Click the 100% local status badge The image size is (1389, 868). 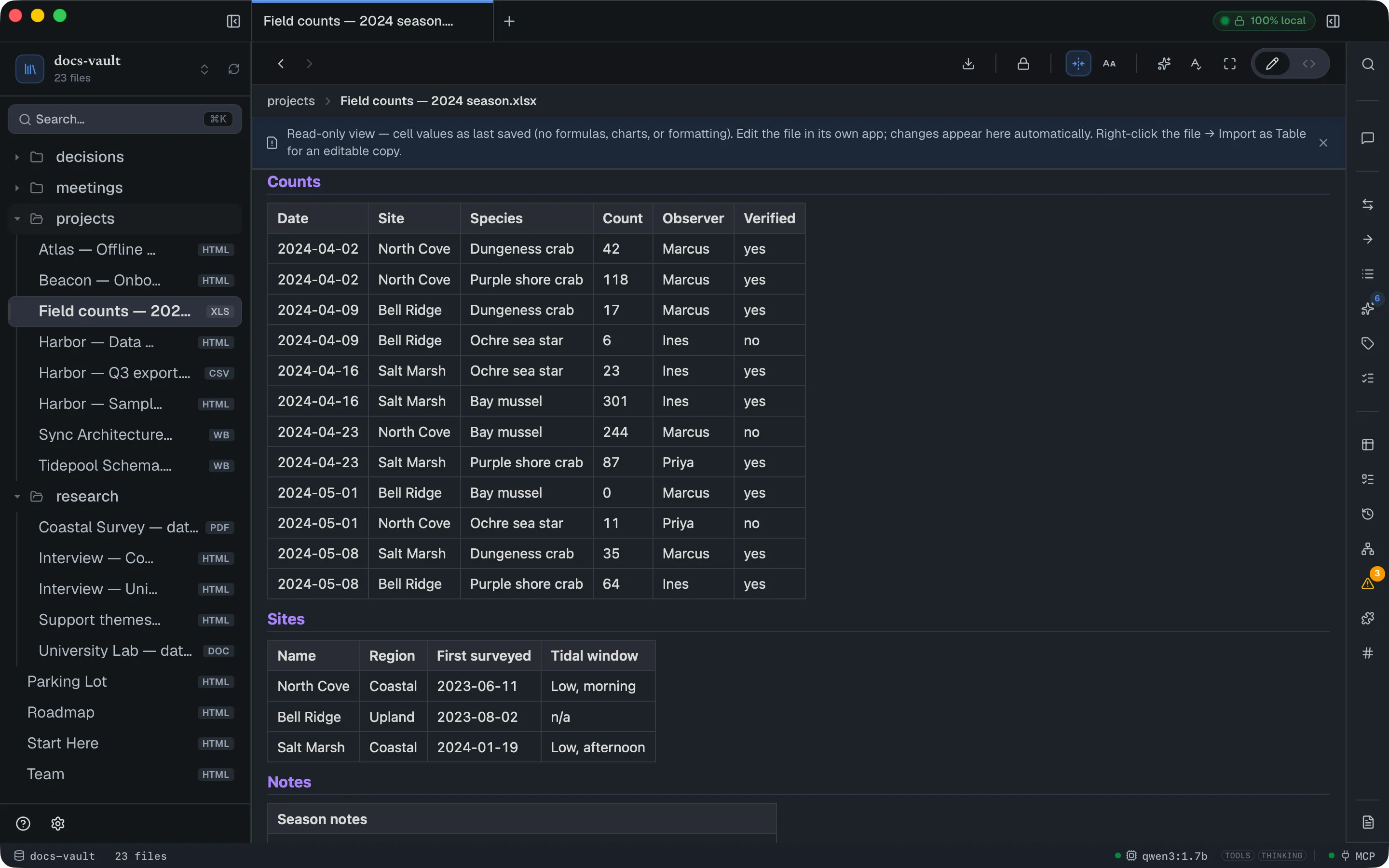pos(1264,21)
